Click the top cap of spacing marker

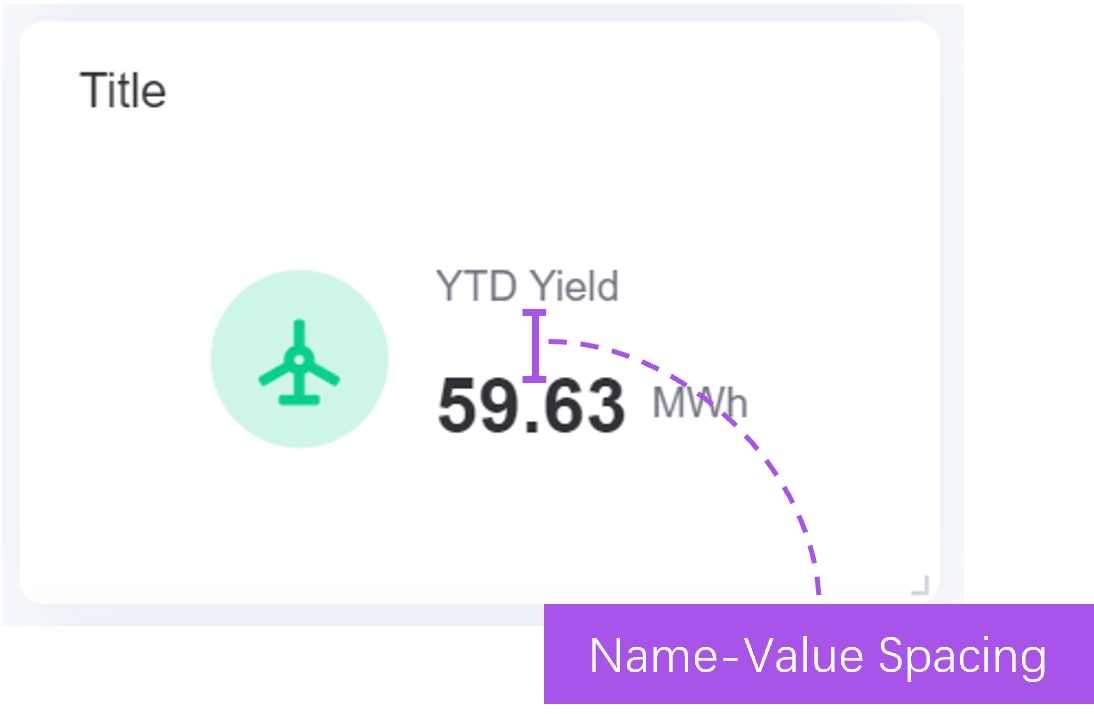tap(535, 314)
